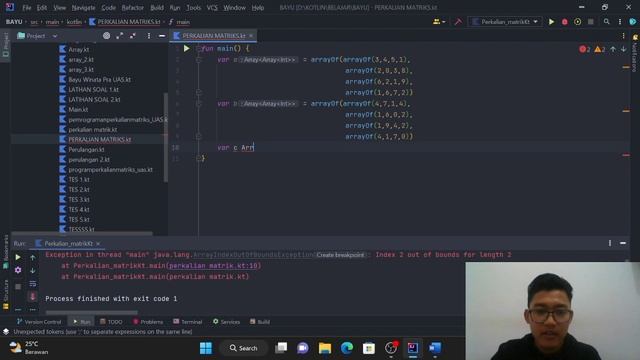Image resolution: width=640 pixels, height=360 pixels.
Task: Click the up stack trace arrow
Action: click(33, 257)
